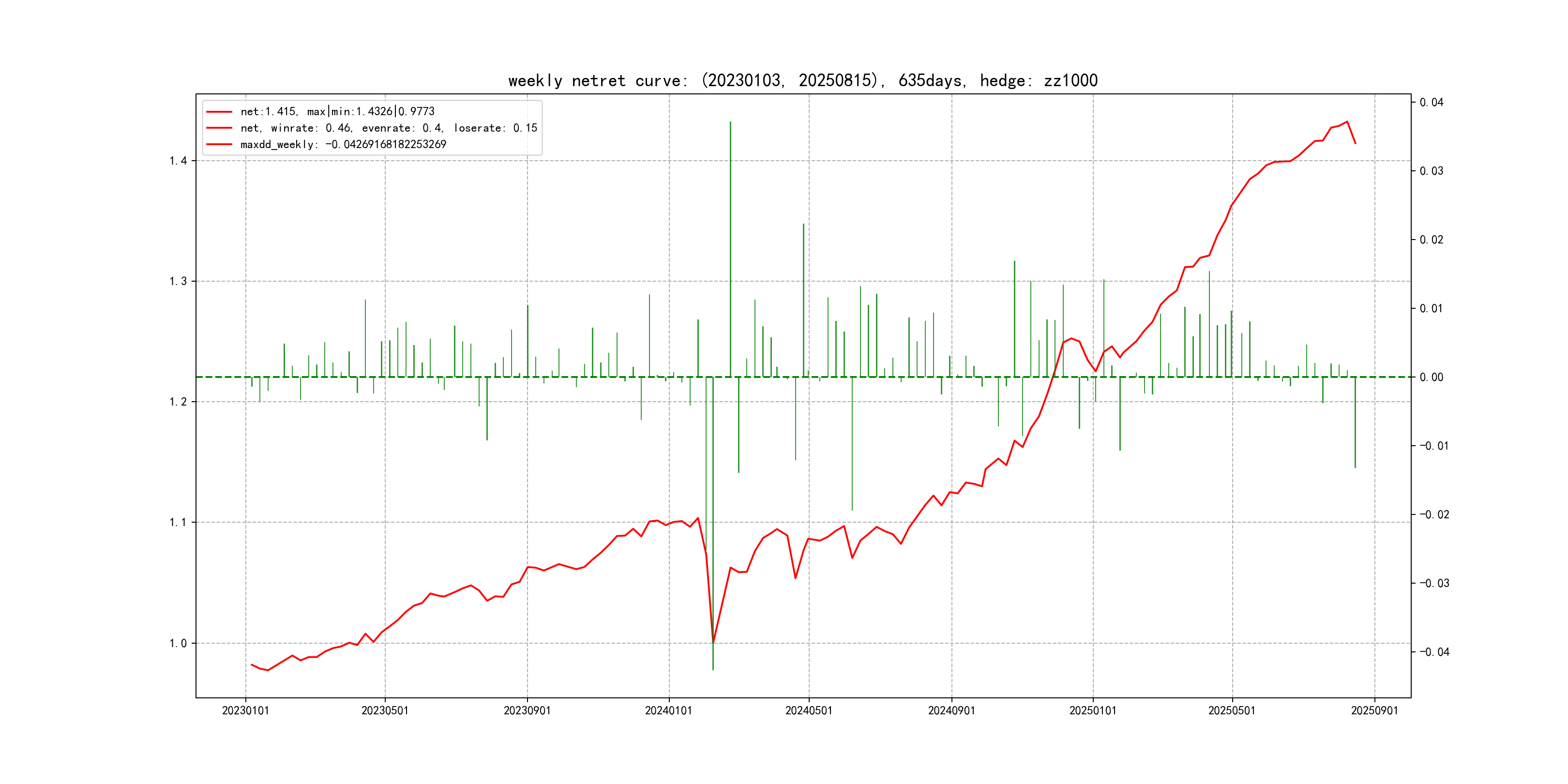Click the maxdd_weekly legend entry

click(x=343, y=144)
